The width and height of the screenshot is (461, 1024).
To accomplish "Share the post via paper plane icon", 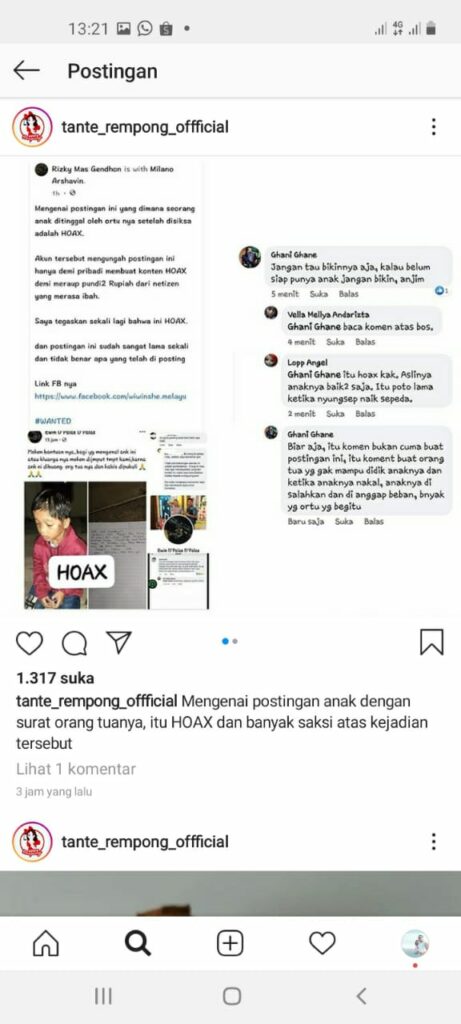I will coord(119,643).
